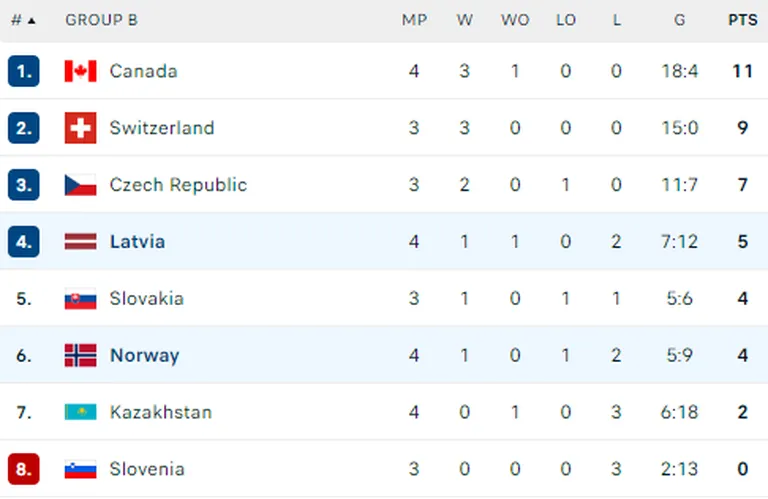This screenshot has width=768, height=499.
Task: Click the Canada flag icon
Action: point(80,71)
